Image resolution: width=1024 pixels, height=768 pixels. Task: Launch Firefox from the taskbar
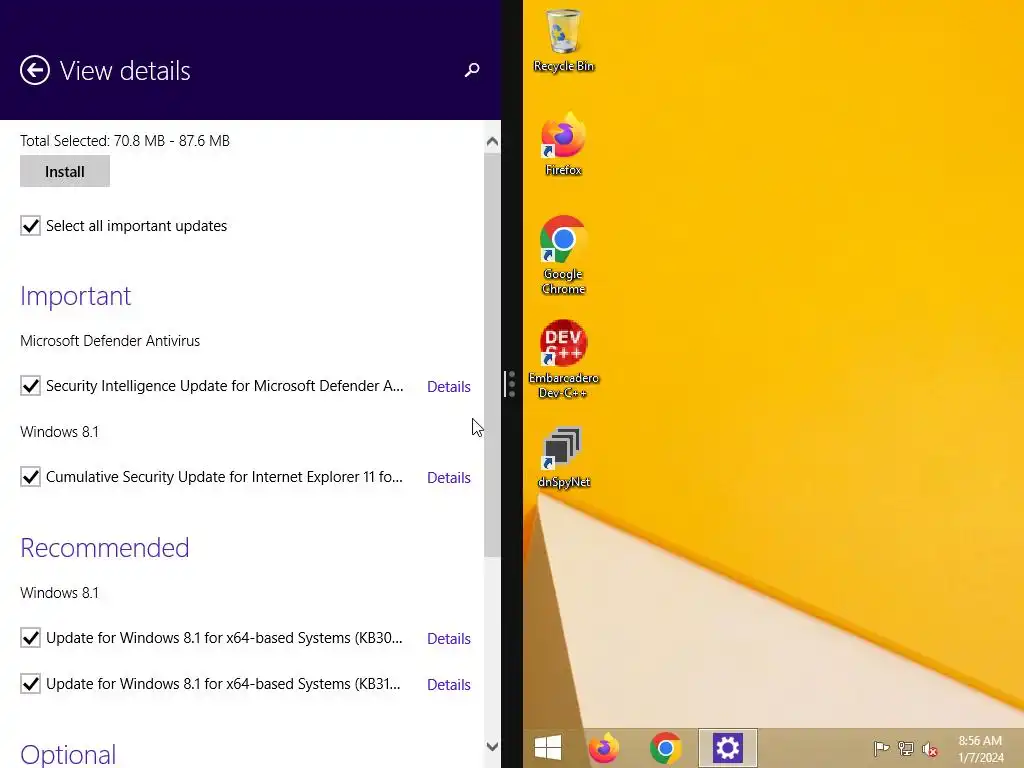(603, 748)
